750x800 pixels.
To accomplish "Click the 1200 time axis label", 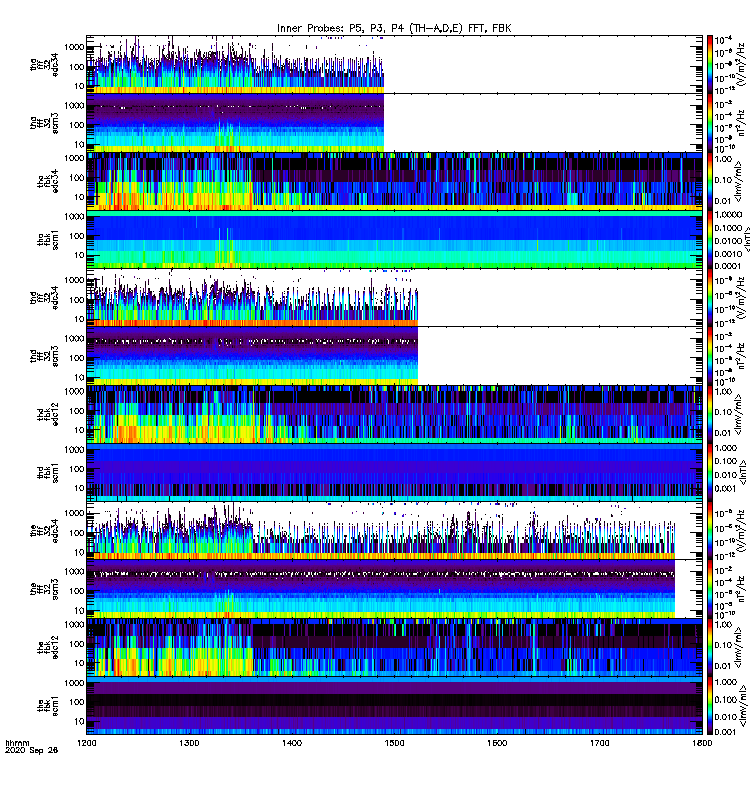I will pos(87,743).
